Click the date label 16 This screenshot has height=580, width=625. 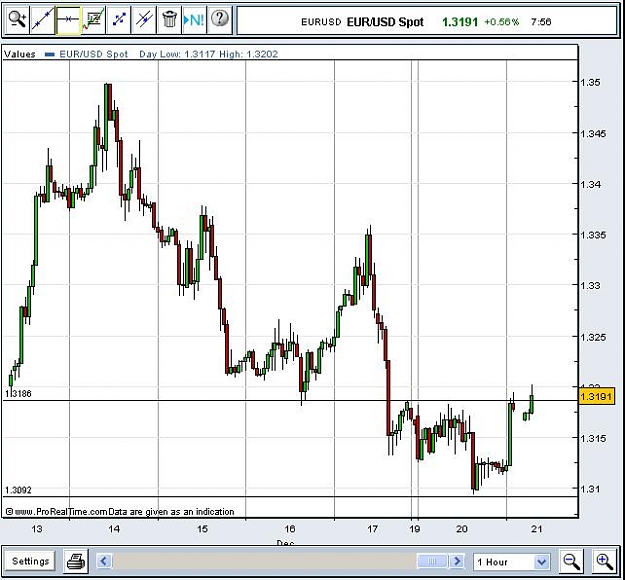290,529
